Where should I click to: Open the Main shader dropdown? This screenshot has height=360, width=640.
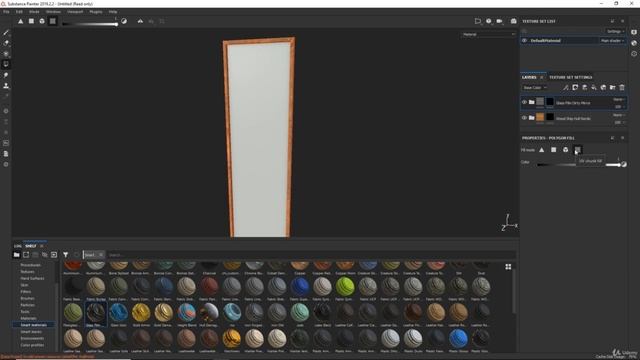pyautogui.click(x=612, y=41)
